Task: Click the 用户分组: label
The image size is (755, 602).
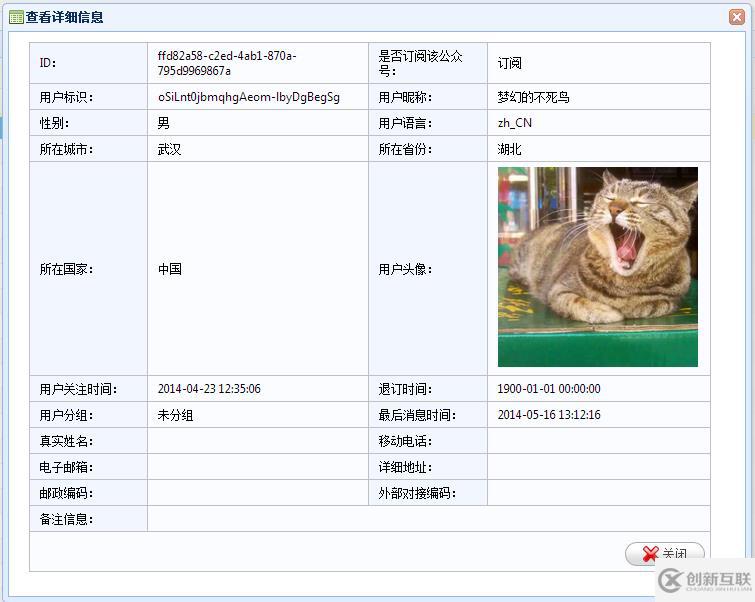Action: coord(66,415)
